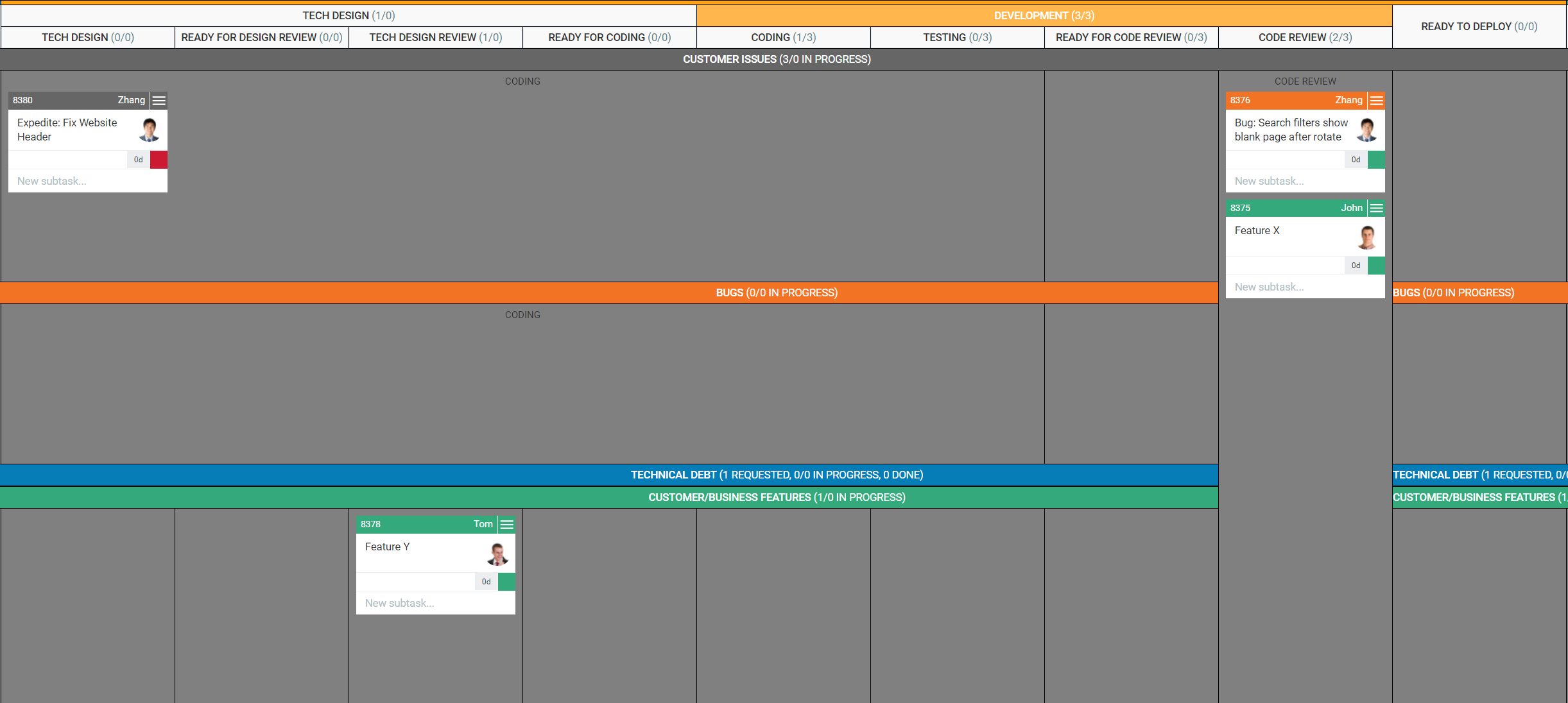Click the menu icon on Feature X card

(1376, 208)
